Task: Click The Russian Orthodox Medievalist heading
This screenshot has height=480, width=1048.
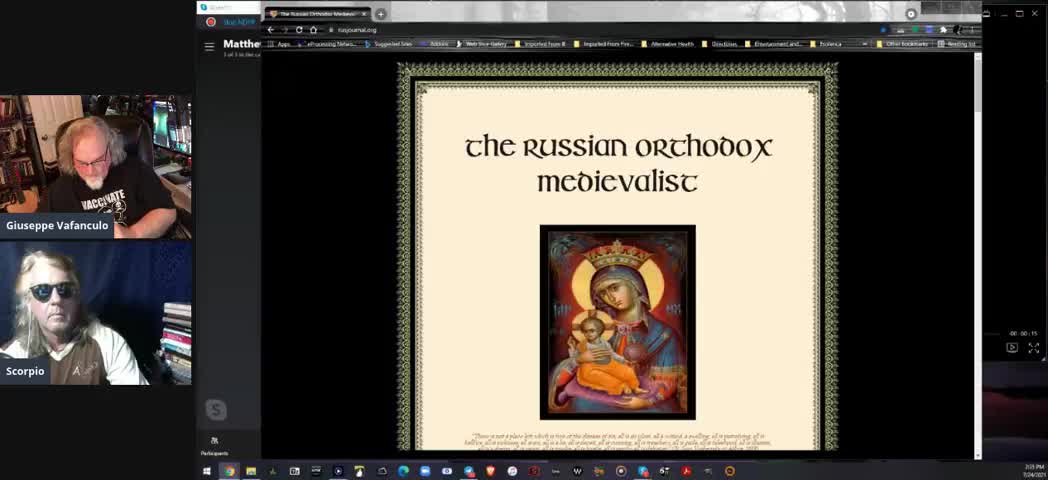Action: [618, 164]
